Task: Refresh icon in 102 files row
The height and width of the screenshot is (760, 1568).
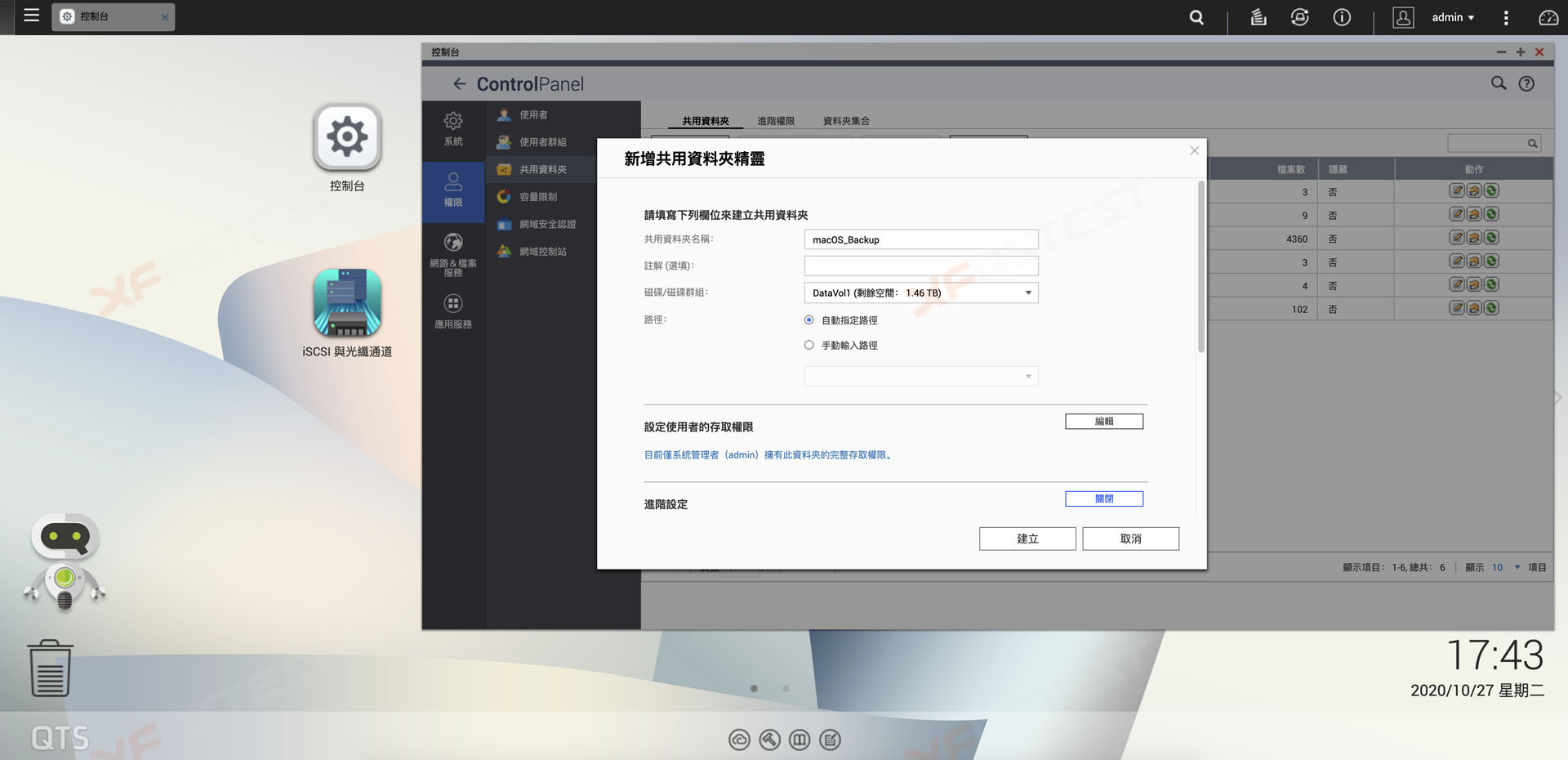Action: pos(1491,308)
